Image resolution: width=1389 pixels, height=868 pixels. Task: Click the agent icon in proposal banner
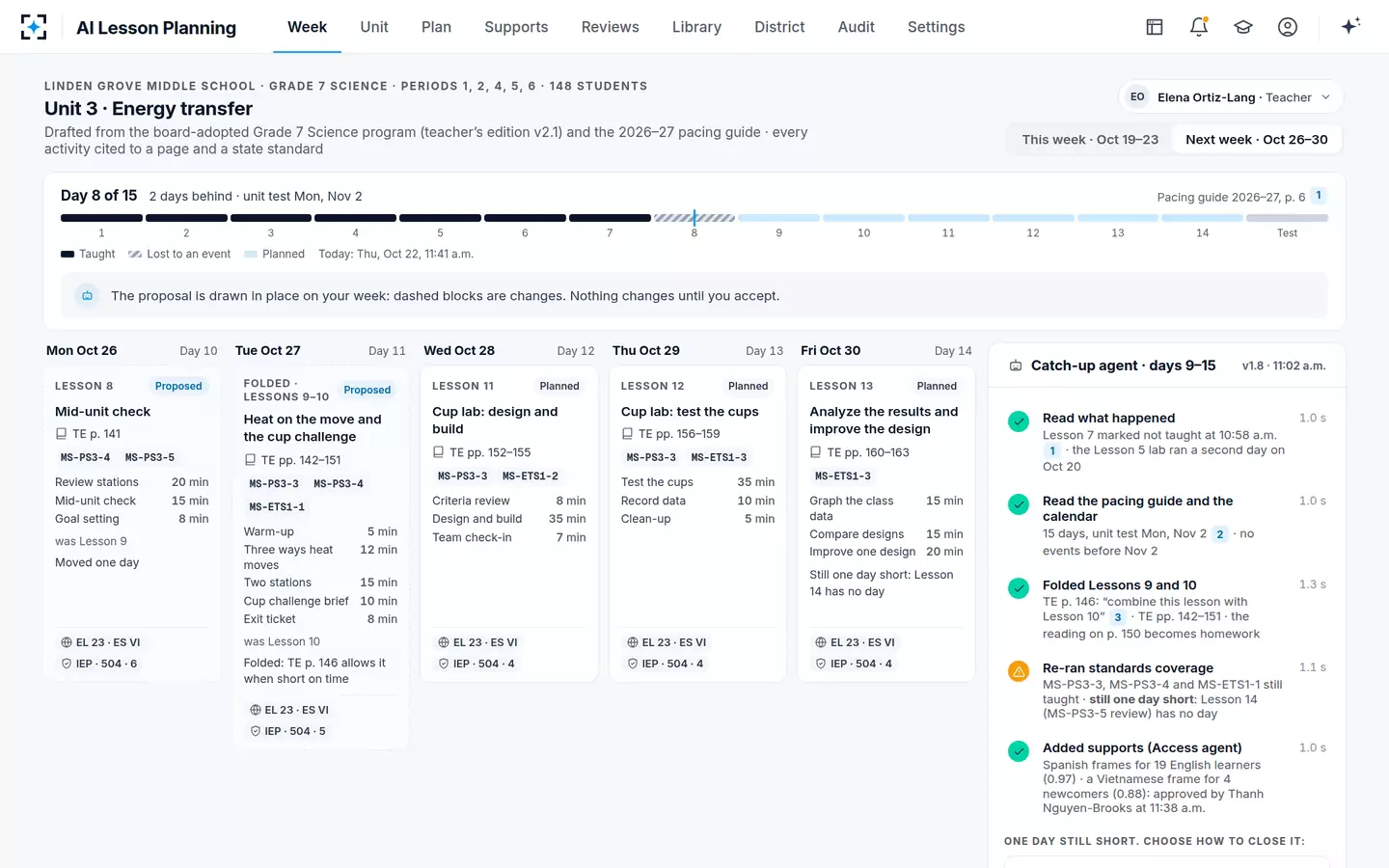coord(88,296)
